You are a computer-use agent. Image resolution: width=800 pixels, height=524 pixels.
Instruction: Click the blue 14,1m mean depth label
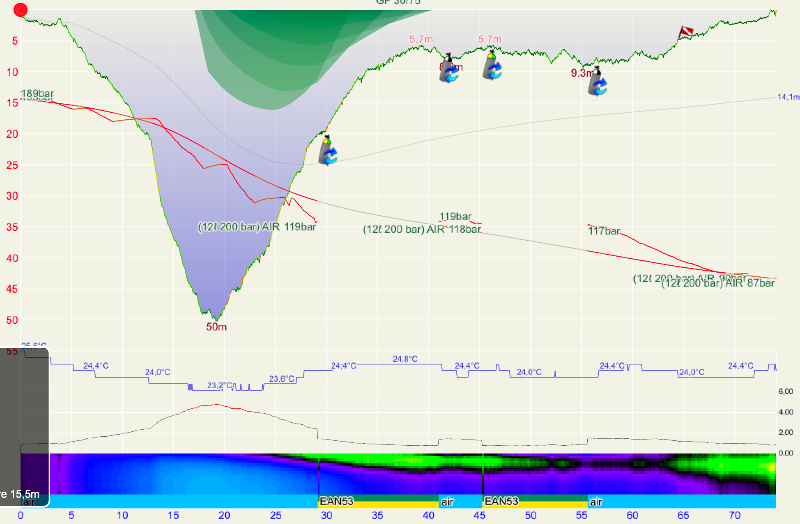point(788,97)
